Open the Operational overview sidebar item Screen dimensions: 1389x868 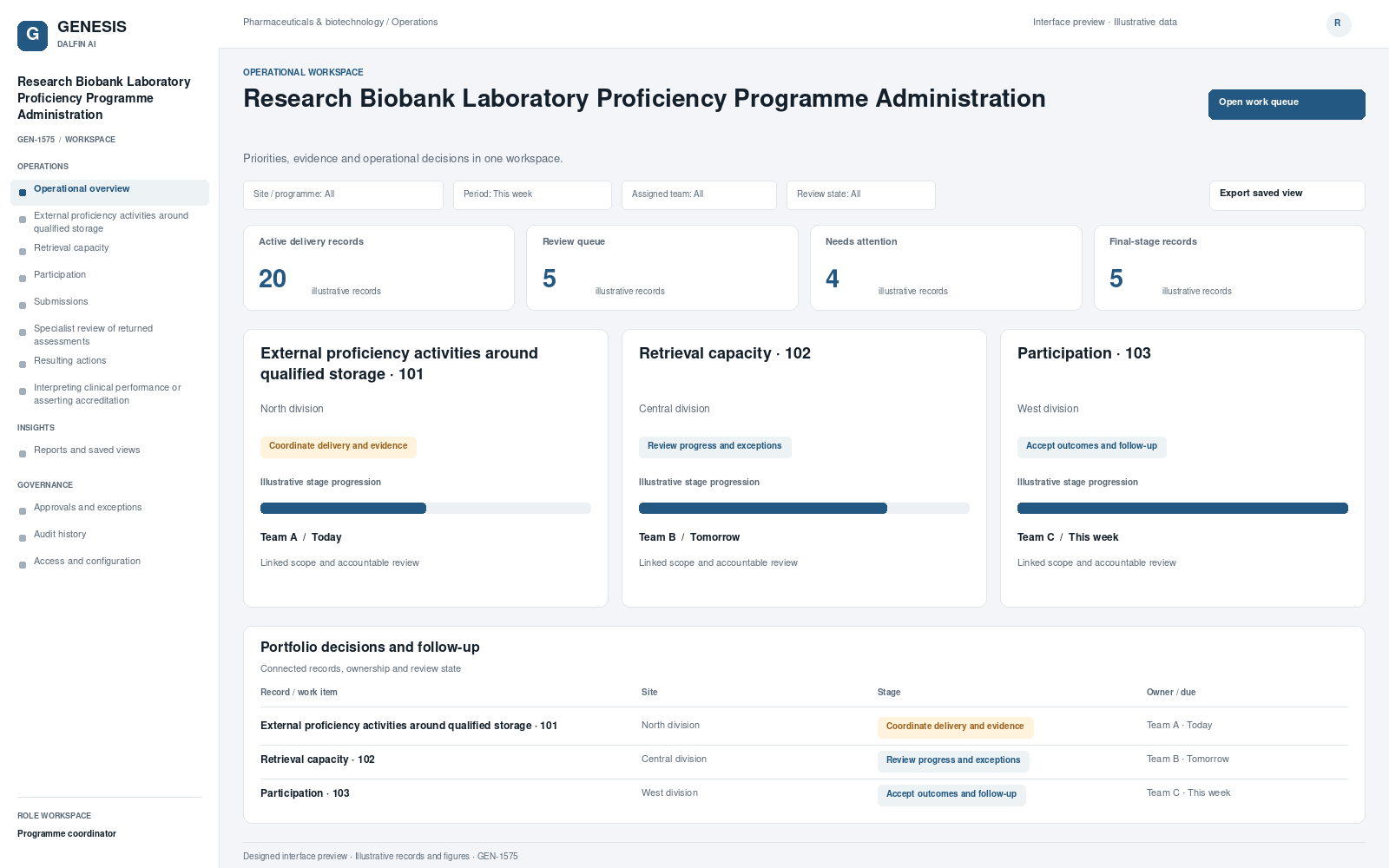click(109, 192)
